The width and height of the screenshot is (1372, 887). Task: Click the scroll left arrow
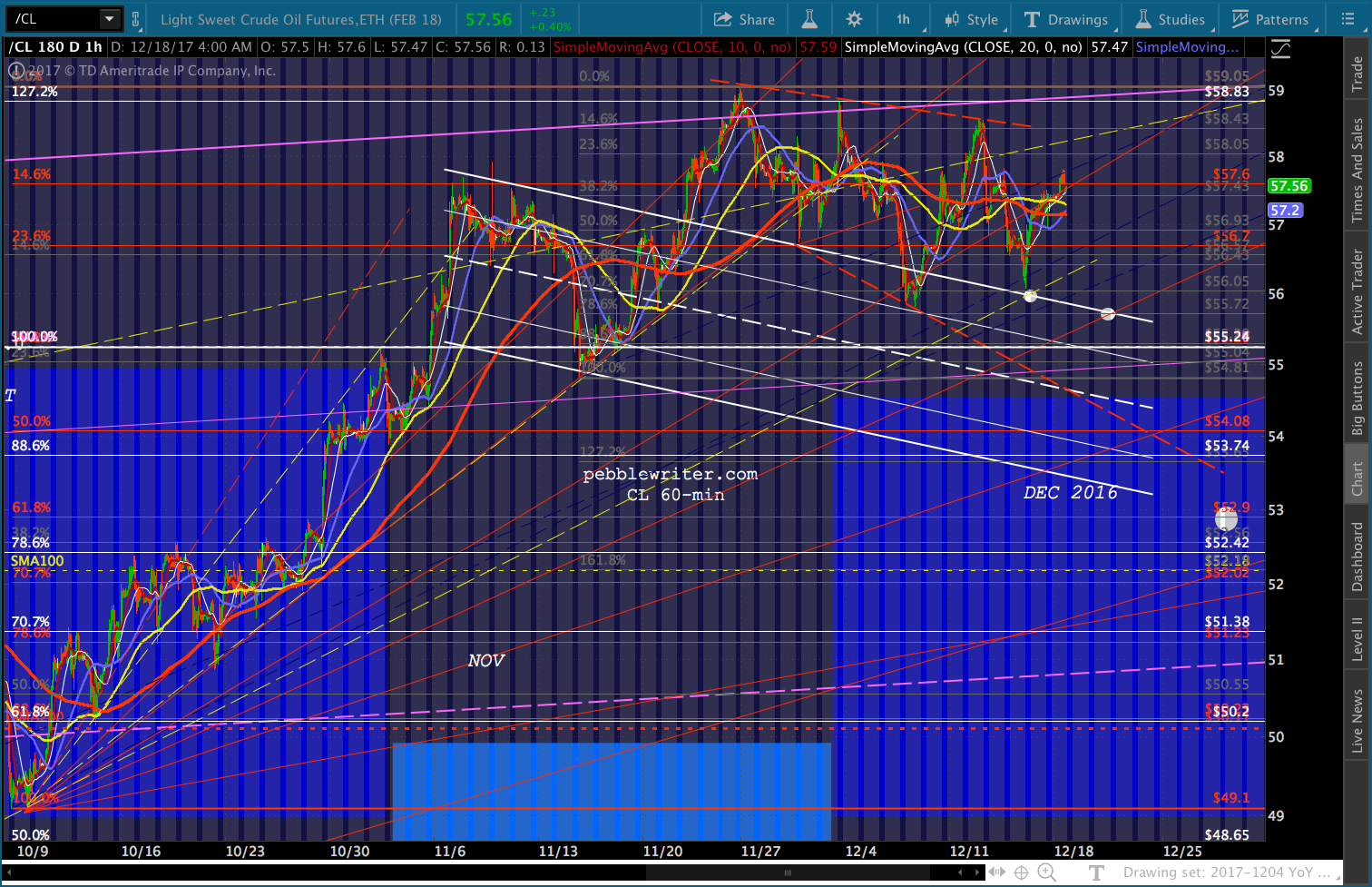tap(961, 873)
